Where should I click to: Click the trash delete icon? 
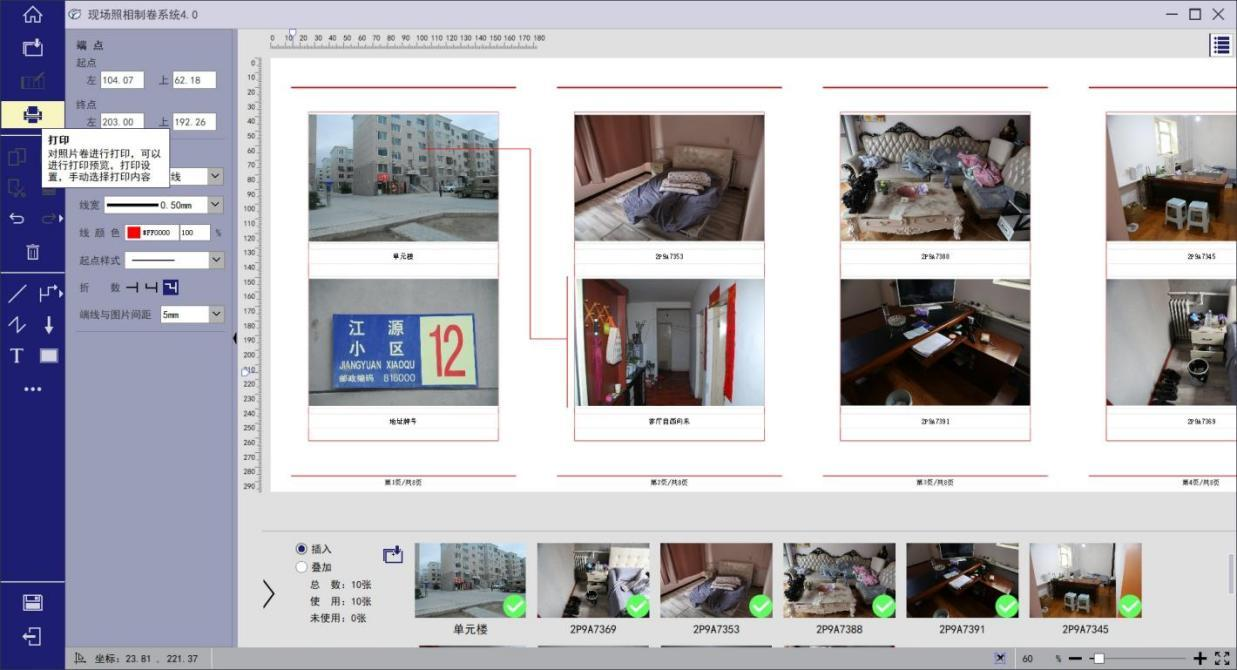coord(32,252)
